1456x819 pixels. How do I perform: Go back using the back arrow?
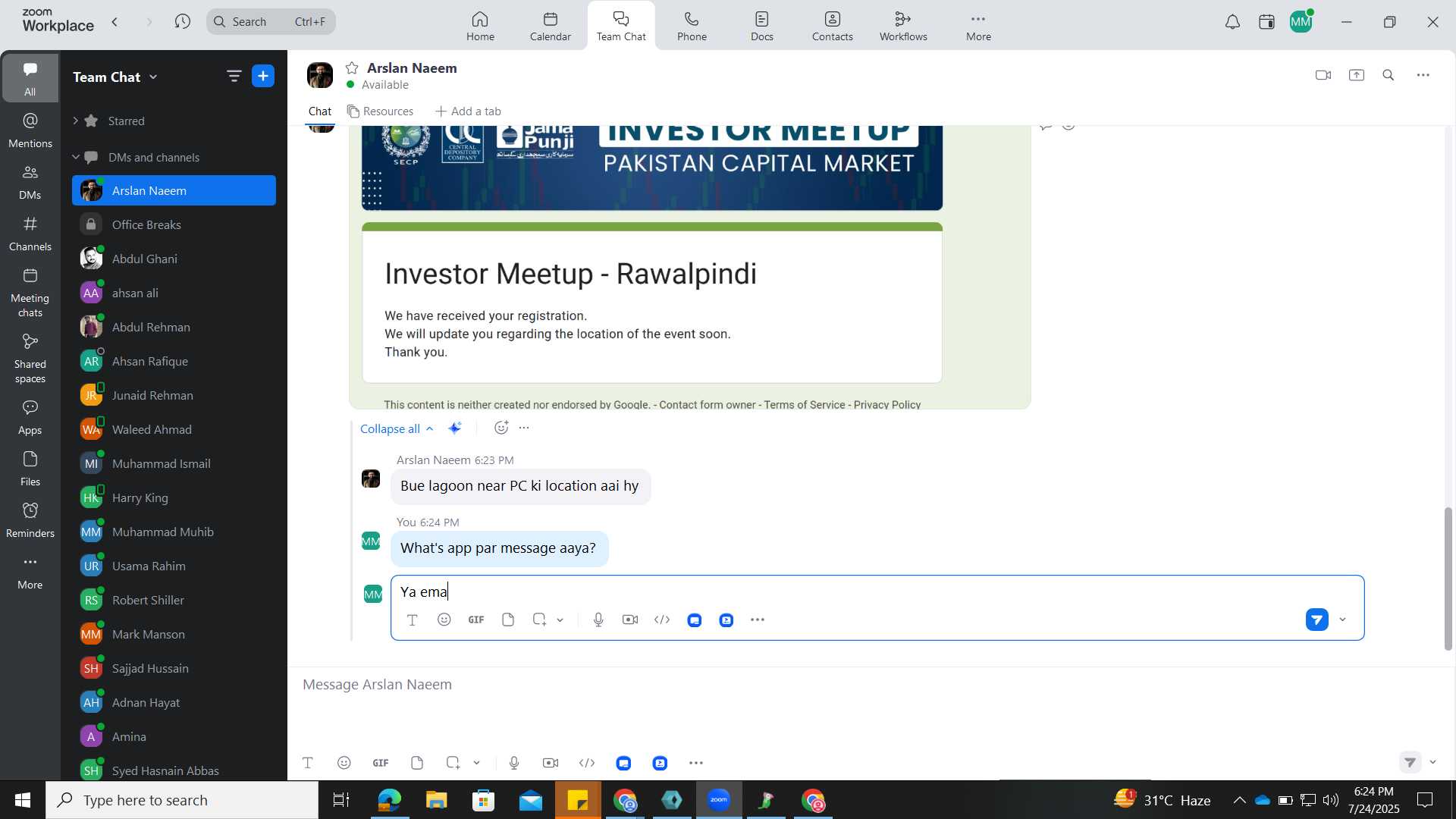point(115,22)
